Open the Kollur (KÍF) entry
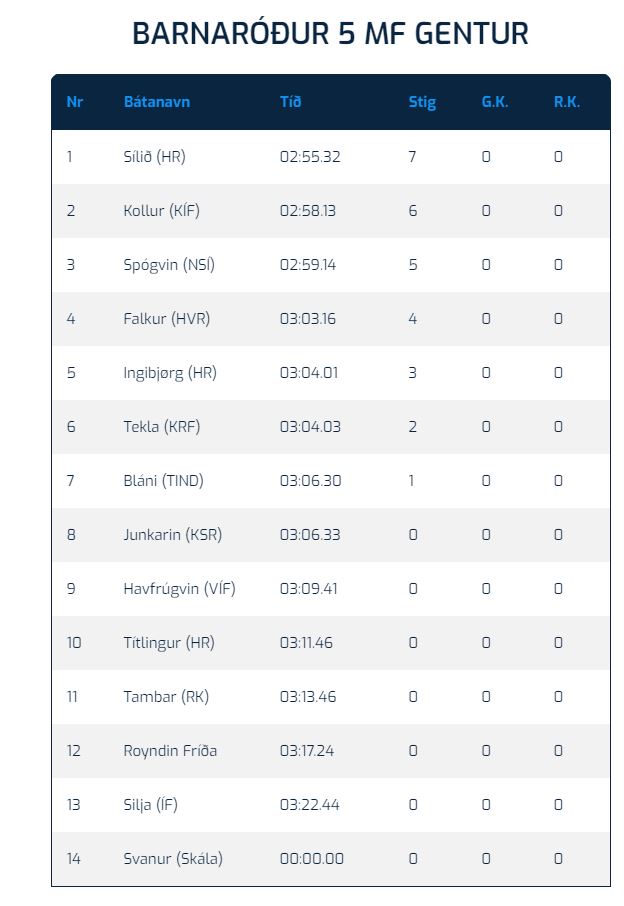This screenshot has height=906, width=624. [161, 211]
